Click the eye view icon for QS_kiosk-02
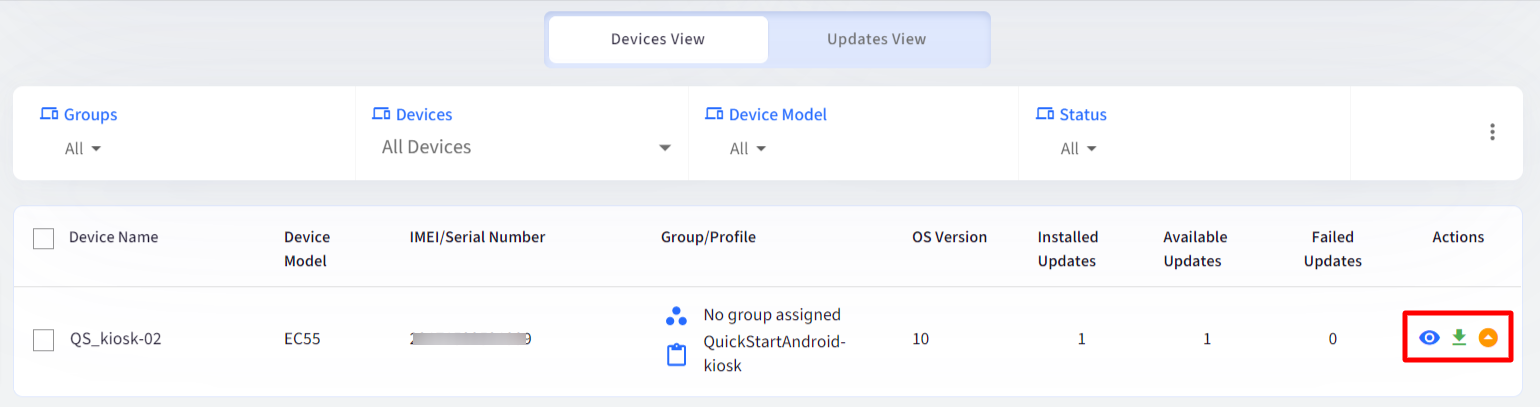 1430,338
